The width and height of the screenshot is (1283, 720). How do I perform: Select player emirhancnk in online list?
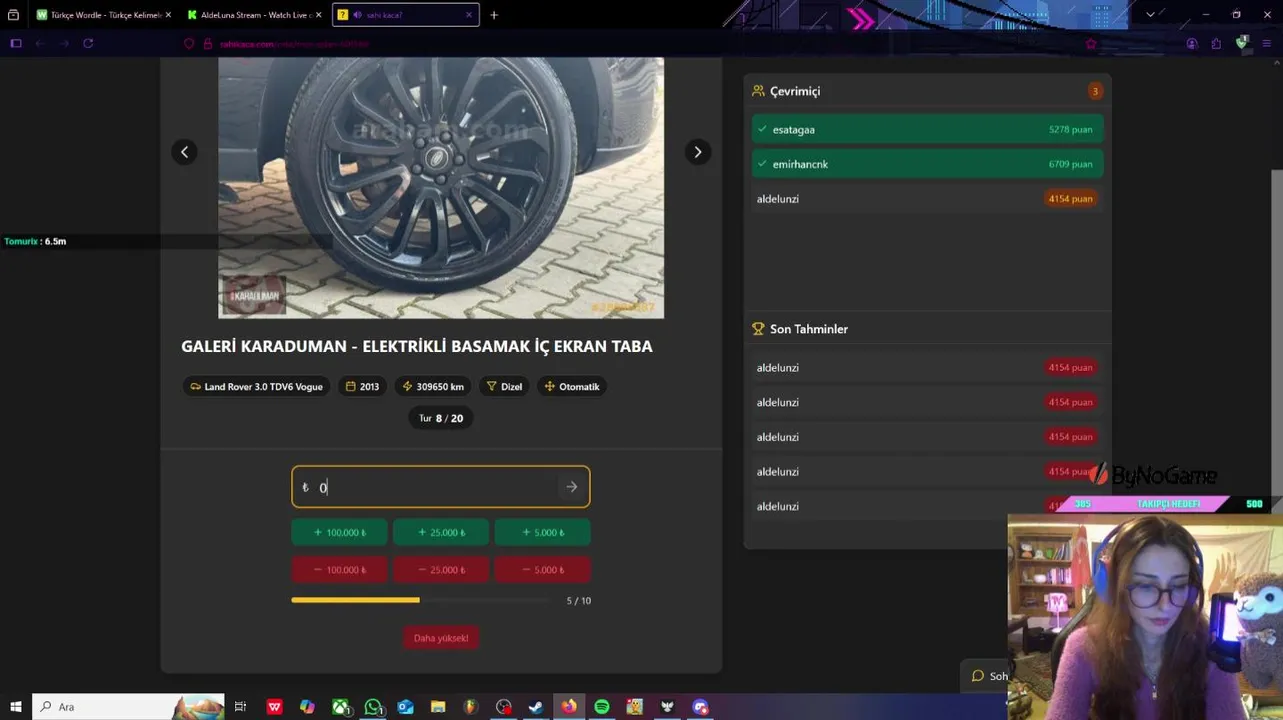click(x=927, y=164)
